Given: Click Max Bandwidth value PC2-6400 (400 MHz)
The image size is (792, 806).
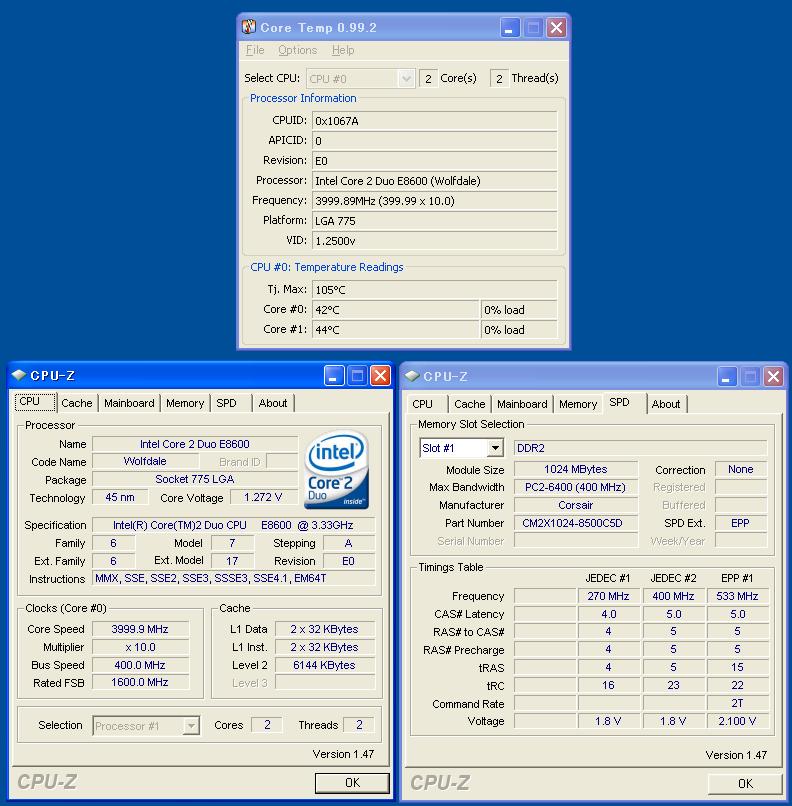Looking at the screenshot, I should coord(576,487).
